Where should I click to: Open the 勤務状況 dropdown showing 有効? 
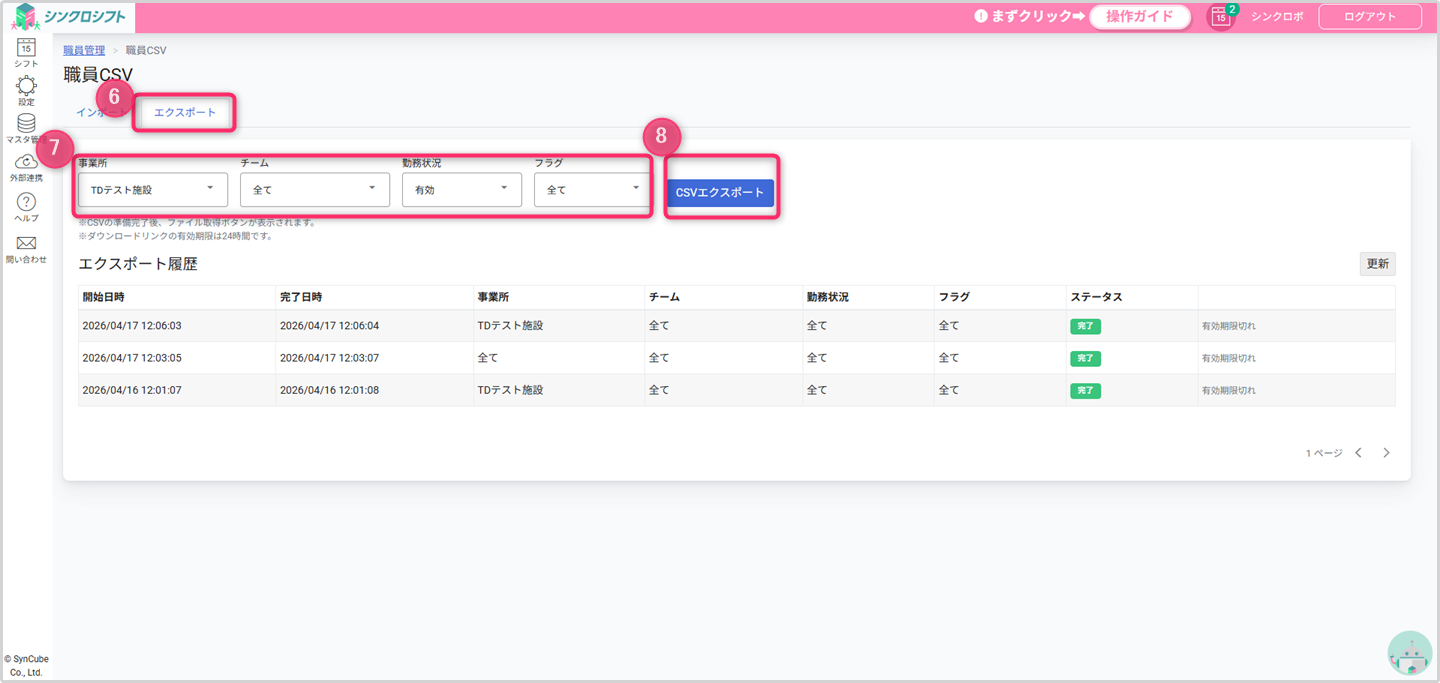click(x=462, y=189)
